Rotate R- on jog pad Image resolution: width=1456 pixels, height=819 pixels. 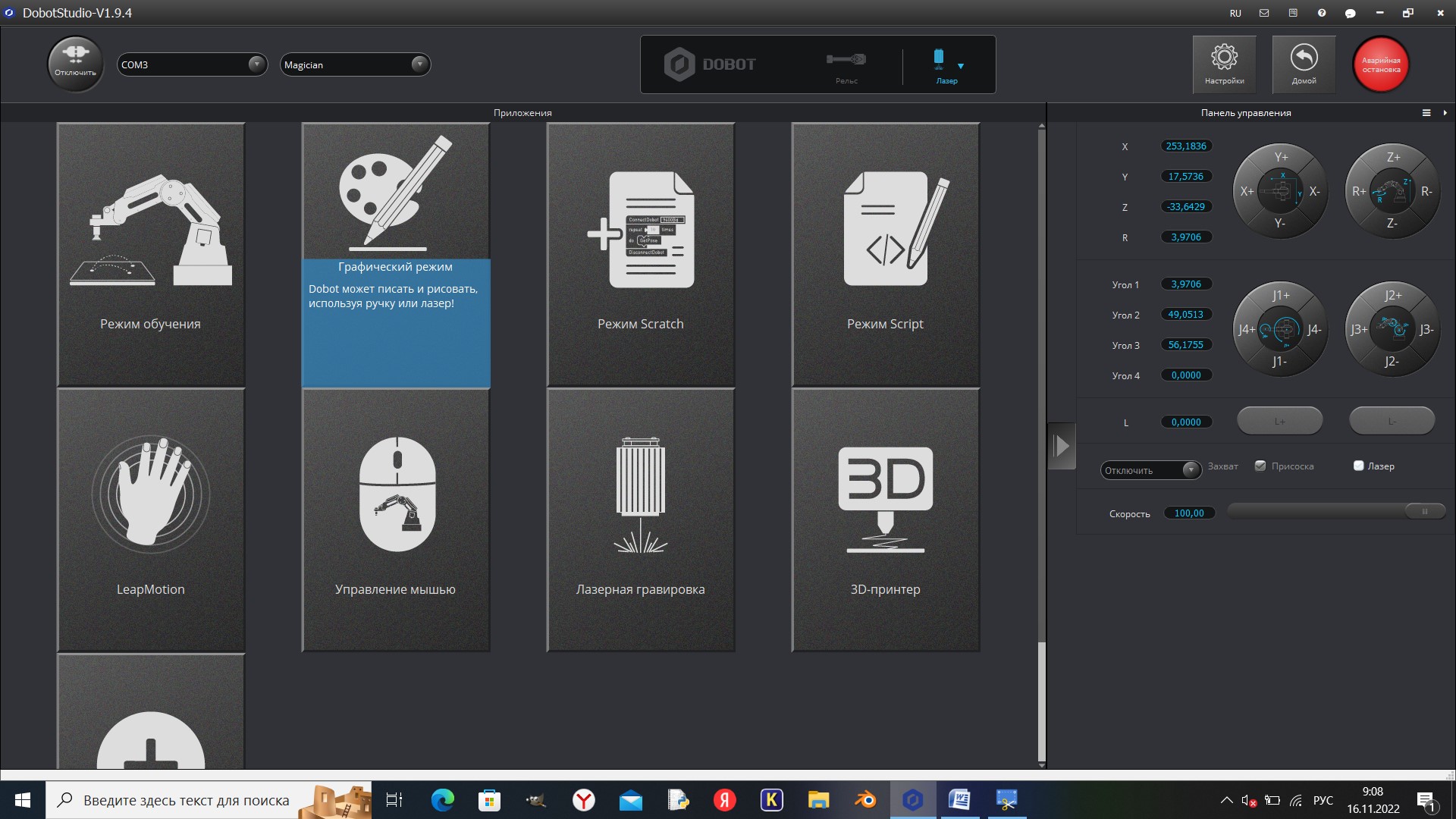[x=1426, y=191]
